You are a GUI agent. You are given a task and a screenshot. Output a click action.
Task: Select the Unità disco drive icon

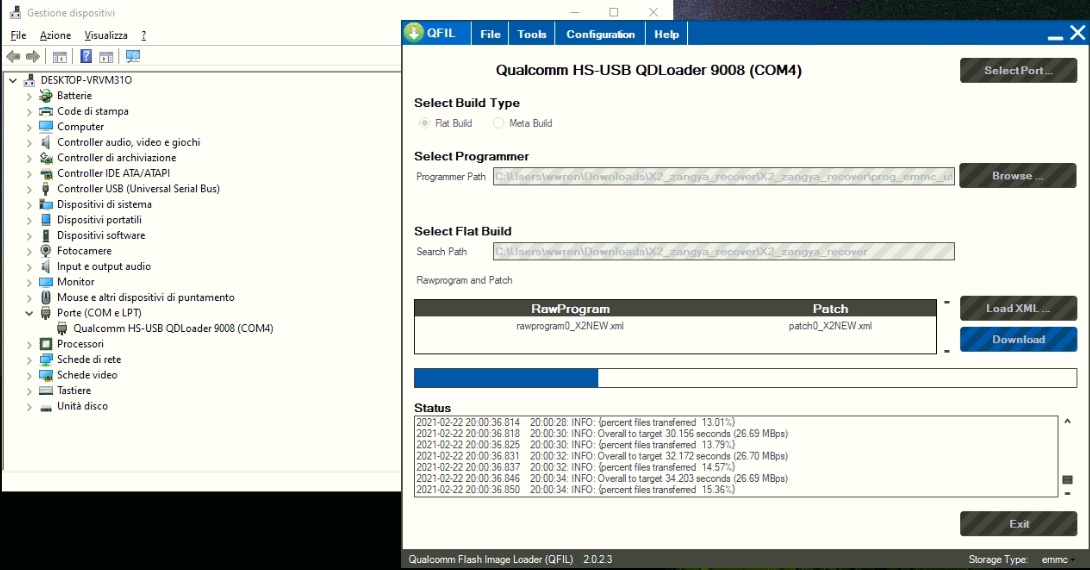(46, 407)
